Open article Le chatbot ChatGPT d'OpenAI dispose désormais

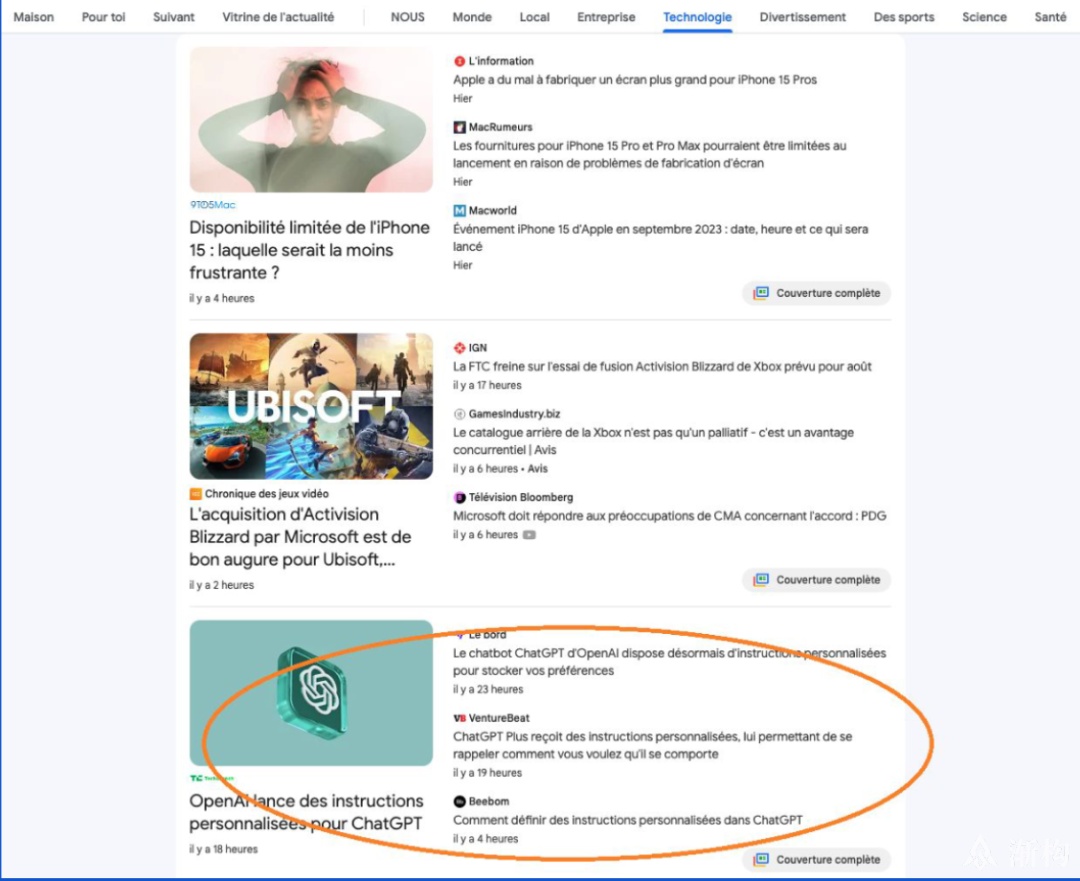tap(669, 662)
